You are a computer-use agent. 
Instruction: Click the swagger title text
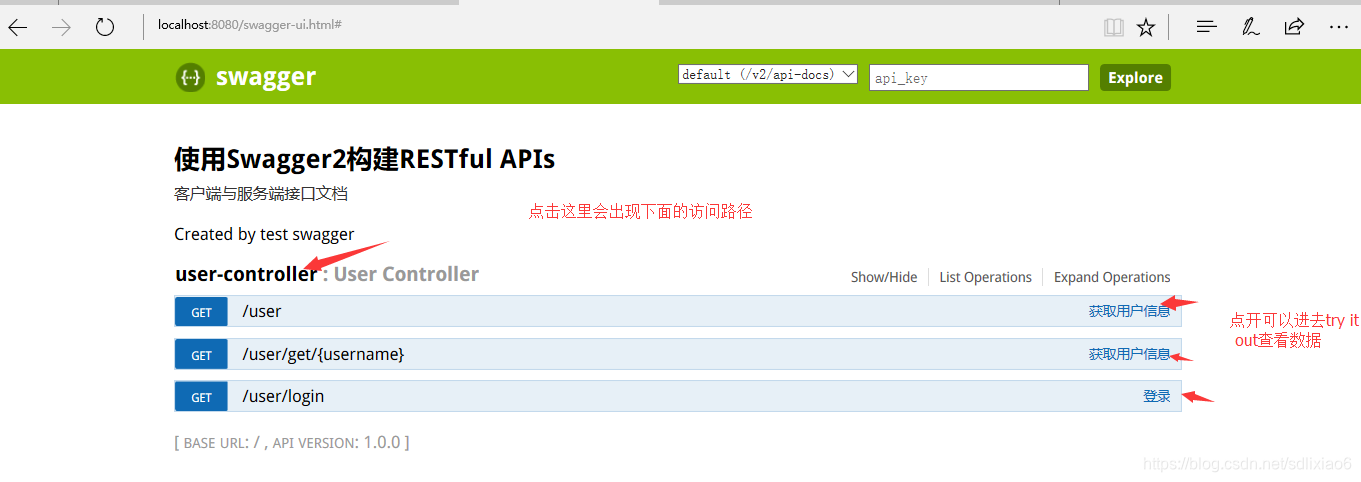[266, 77]
